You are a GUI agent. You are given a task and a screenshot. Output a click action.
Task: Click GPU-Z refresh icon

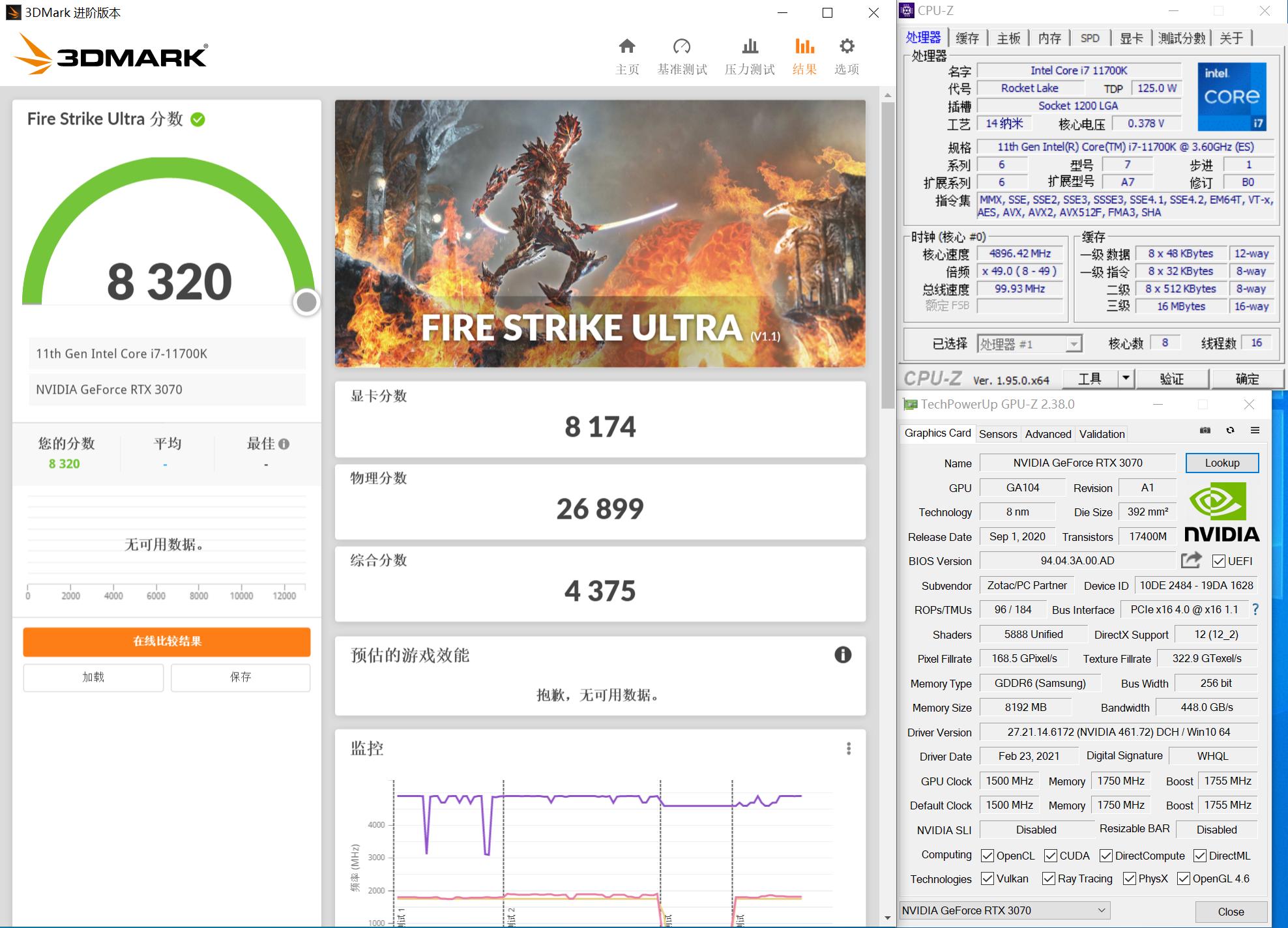coord(1231,430)
